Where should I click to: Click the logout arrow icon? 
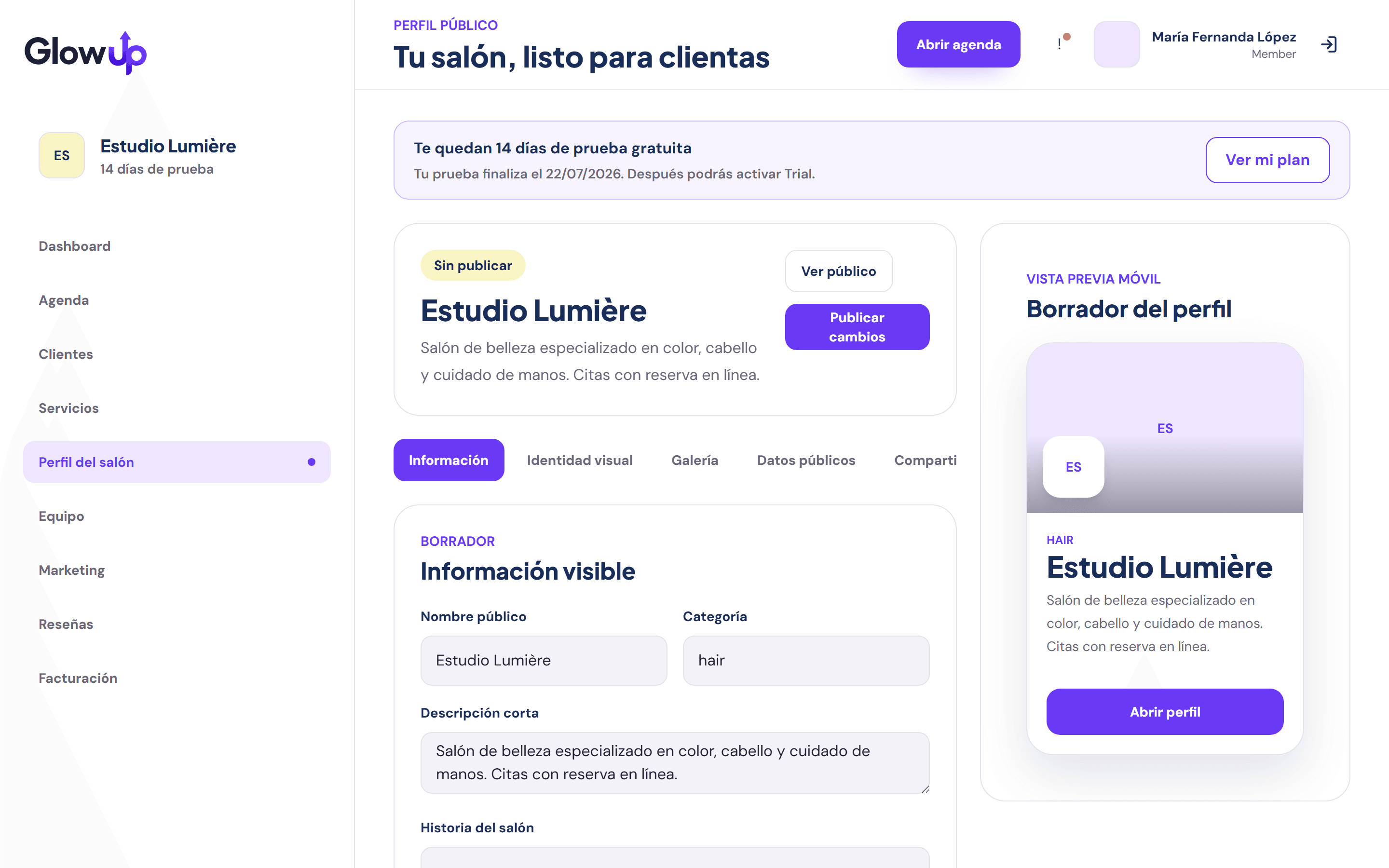click(x=1329, y=44)
